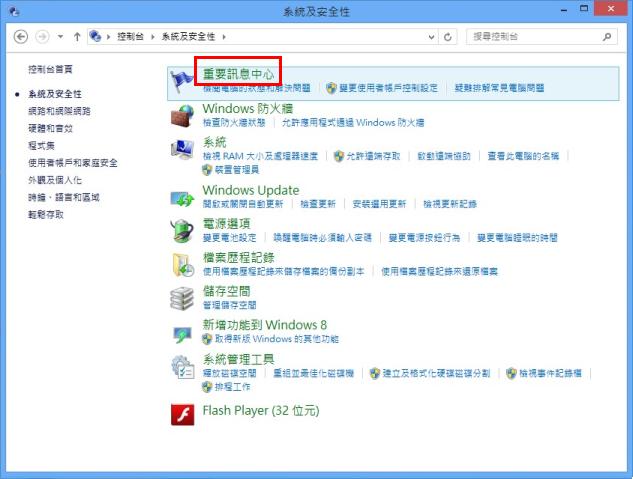Viewport: 633px width, 479px height.
Task: Go to 控制台首頁 in sidebar
Action: 50,69
